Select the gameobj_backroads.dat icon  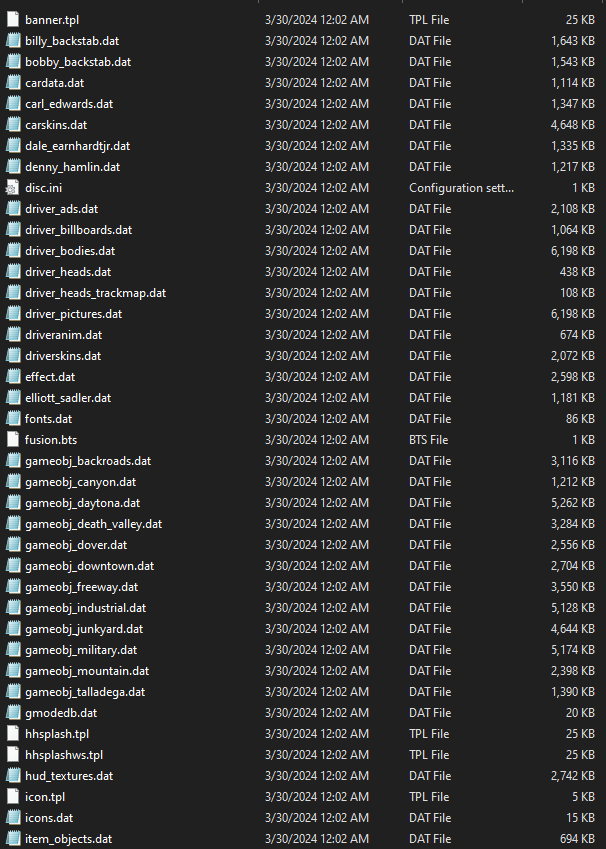click(x=13, y=461)
